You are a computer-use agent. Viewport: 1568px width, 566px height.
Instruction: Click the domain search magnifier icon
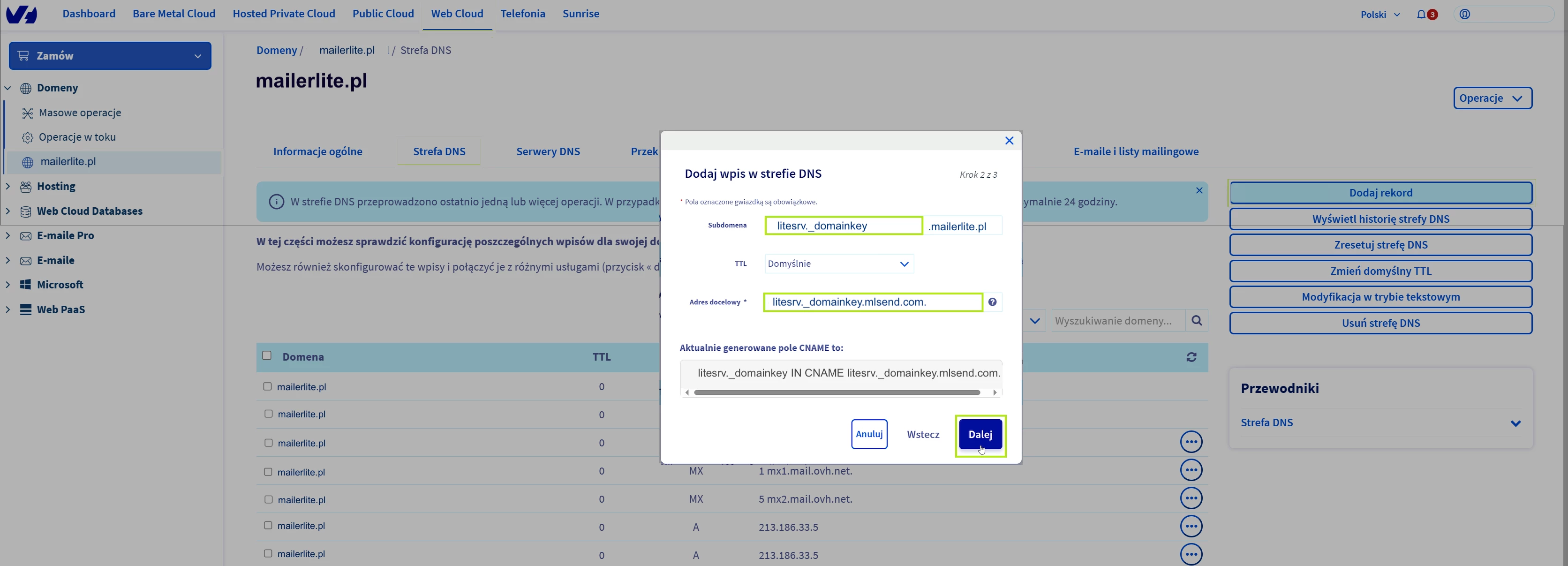1196,321
